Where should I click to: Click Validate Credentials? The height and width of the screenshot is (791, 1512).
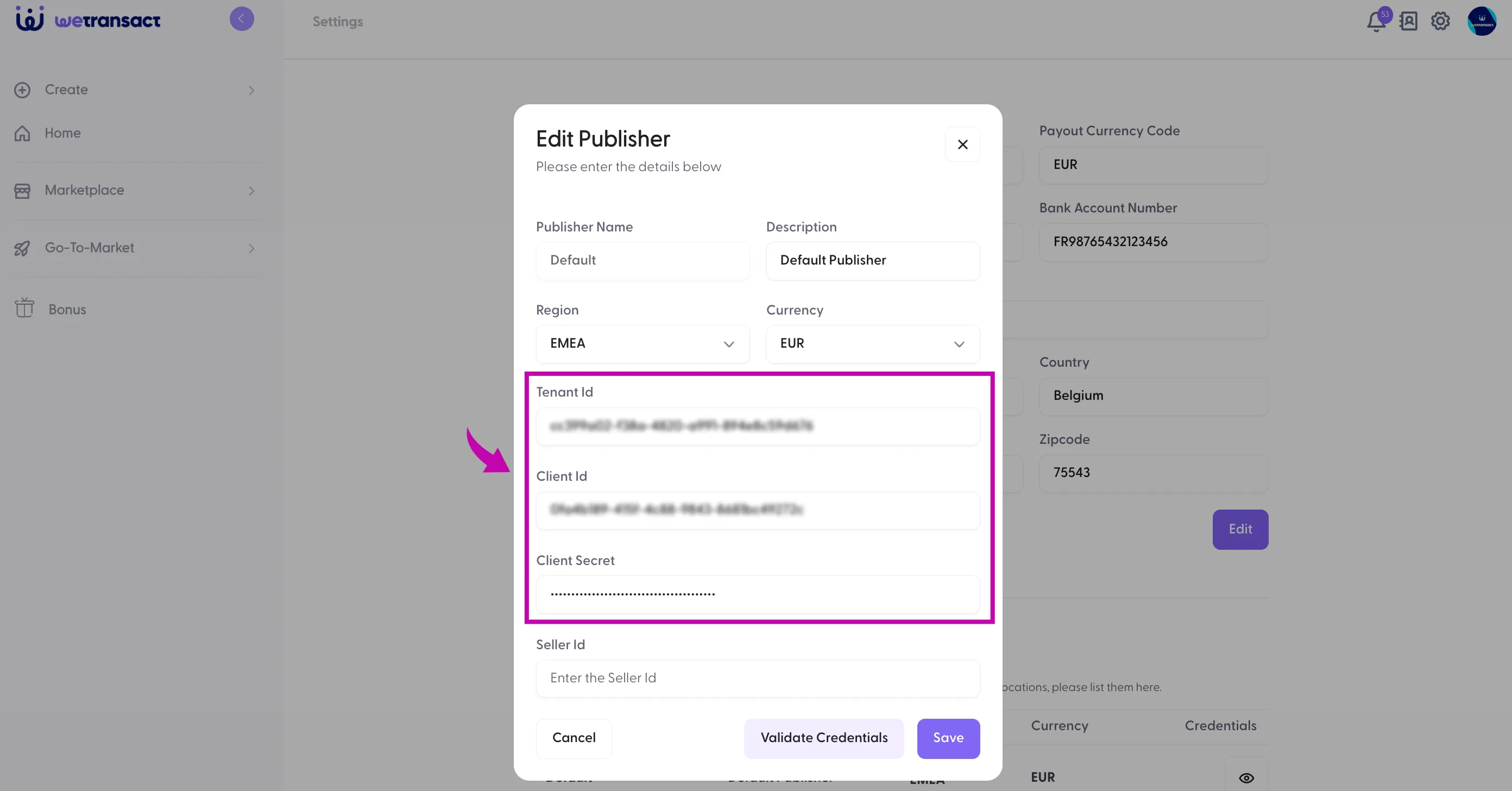click(x=824, y=738)
